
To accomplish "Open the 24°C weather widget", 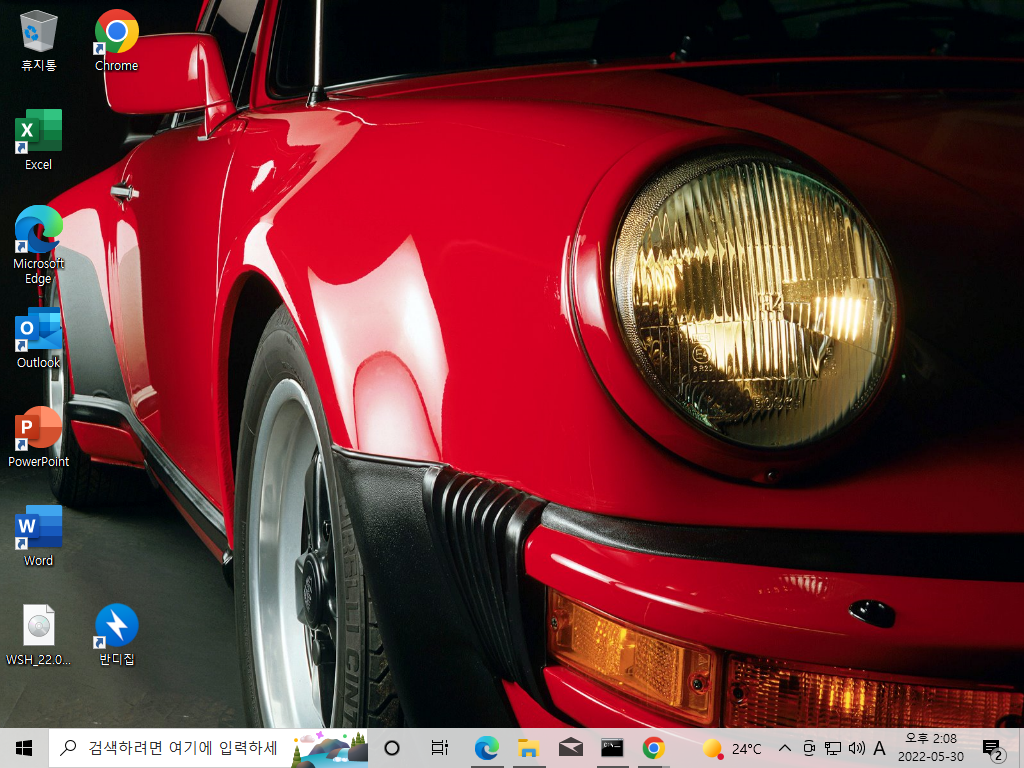I will 732,748.
